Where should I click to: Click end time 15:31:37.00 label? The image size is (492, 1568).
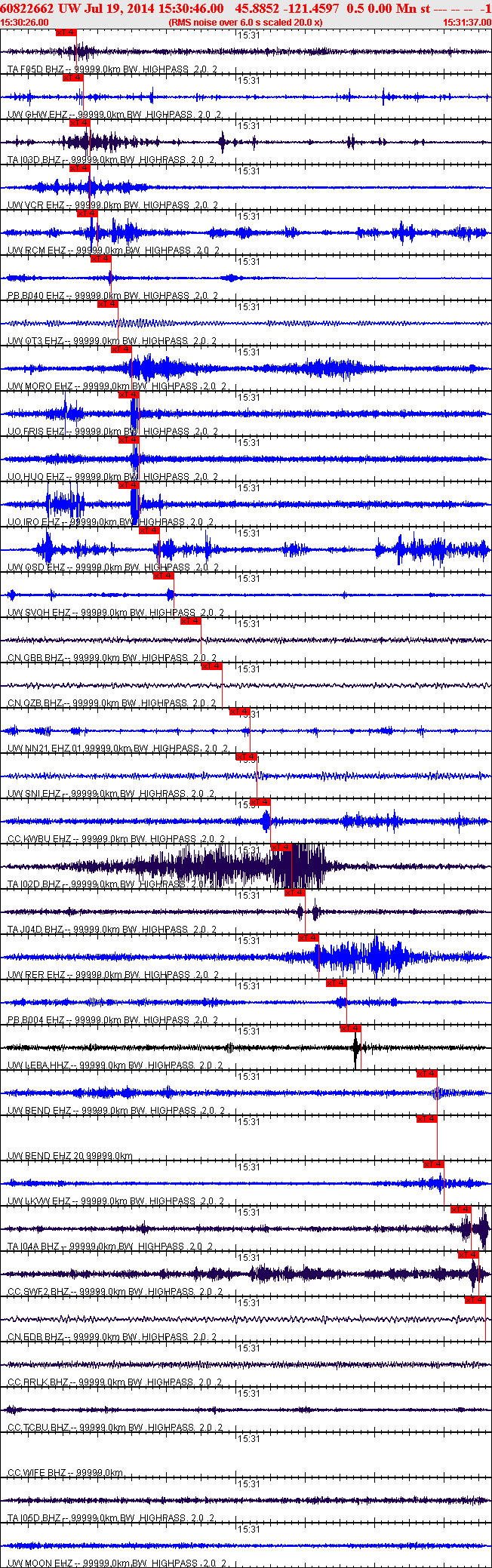tap(466, 23)
